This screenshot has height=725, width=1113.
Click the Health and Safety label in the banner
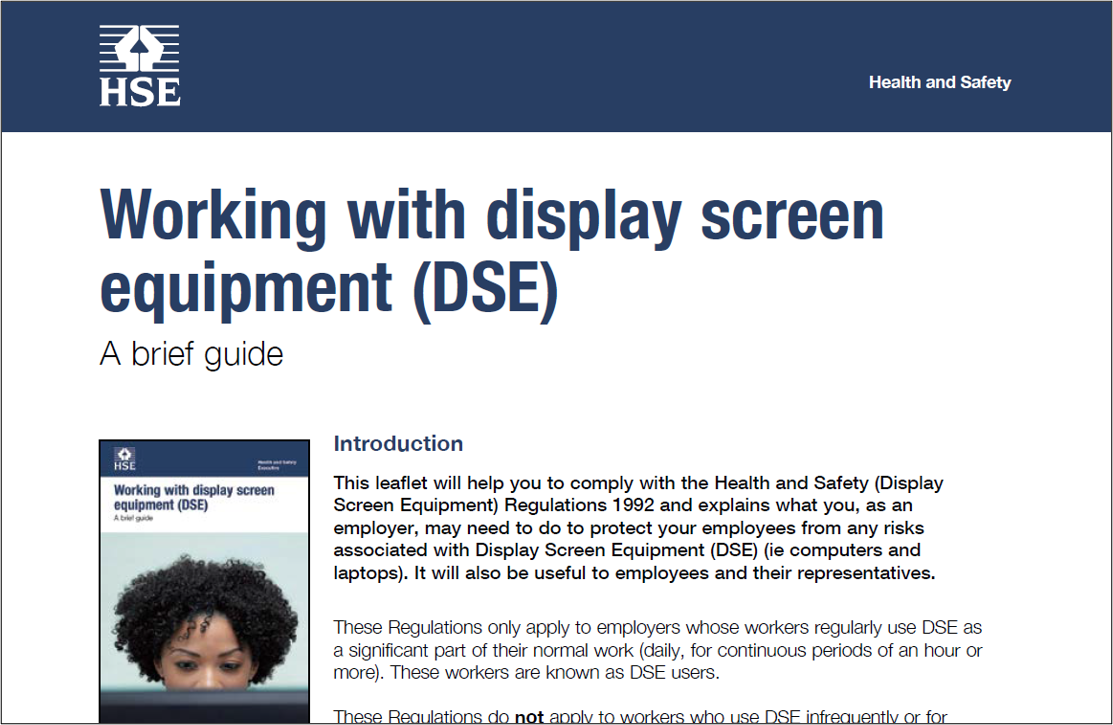pyautogui.click(x=939, y=83)
